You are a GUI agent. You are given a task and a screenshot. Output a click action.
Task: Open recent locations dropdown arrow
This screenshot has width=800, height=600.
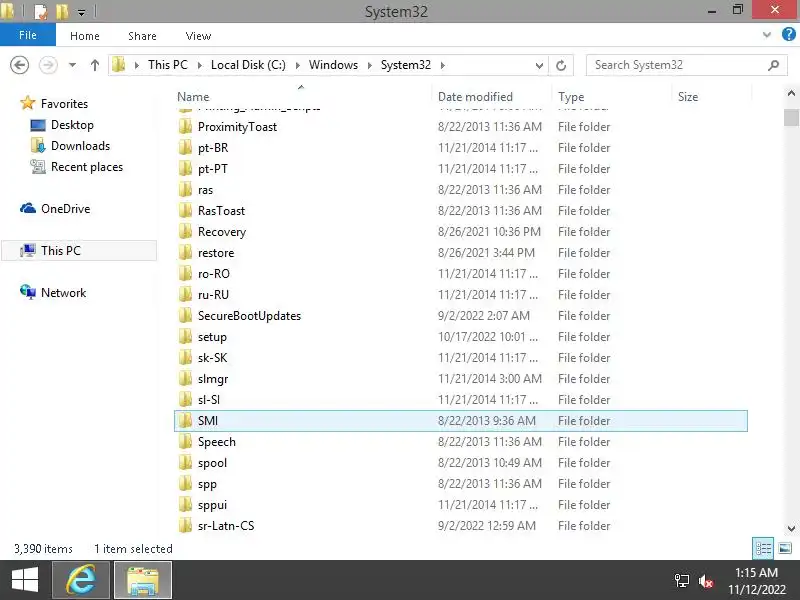click(72, 65)
